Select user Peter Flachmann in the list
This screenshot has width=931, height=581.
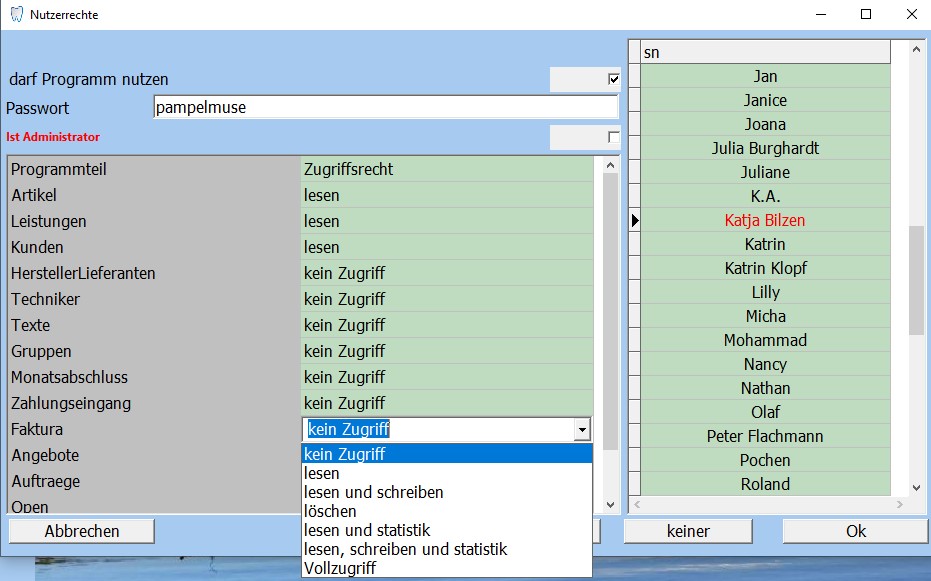click(x=765, y=436)
